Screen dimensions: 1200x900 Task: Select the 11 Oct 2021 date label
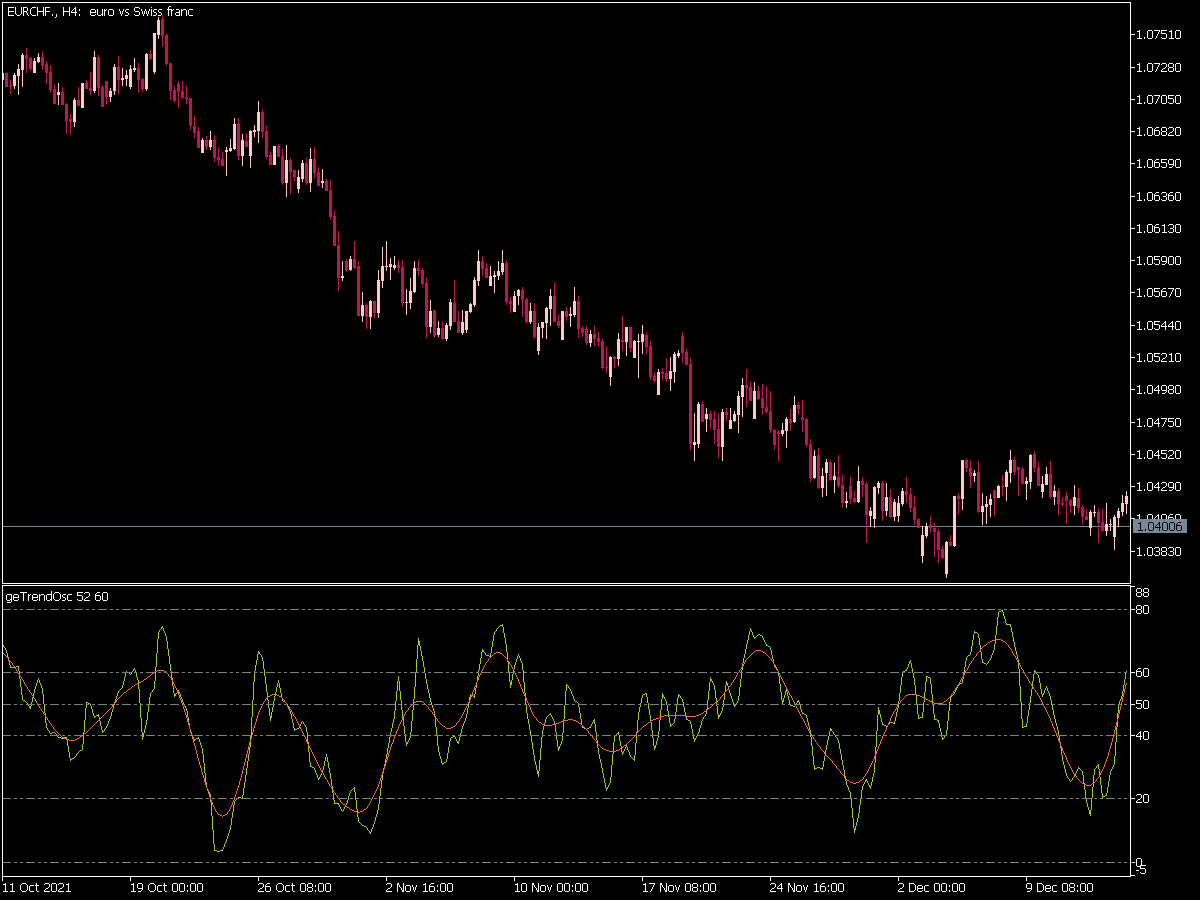37,887
